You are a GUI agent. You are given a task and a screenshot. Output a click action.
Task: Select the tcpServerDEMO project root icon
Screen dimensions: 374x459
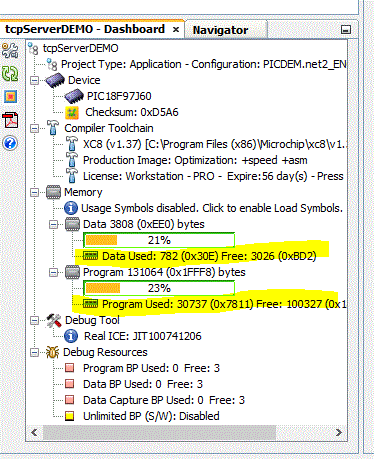click(33, 48)
